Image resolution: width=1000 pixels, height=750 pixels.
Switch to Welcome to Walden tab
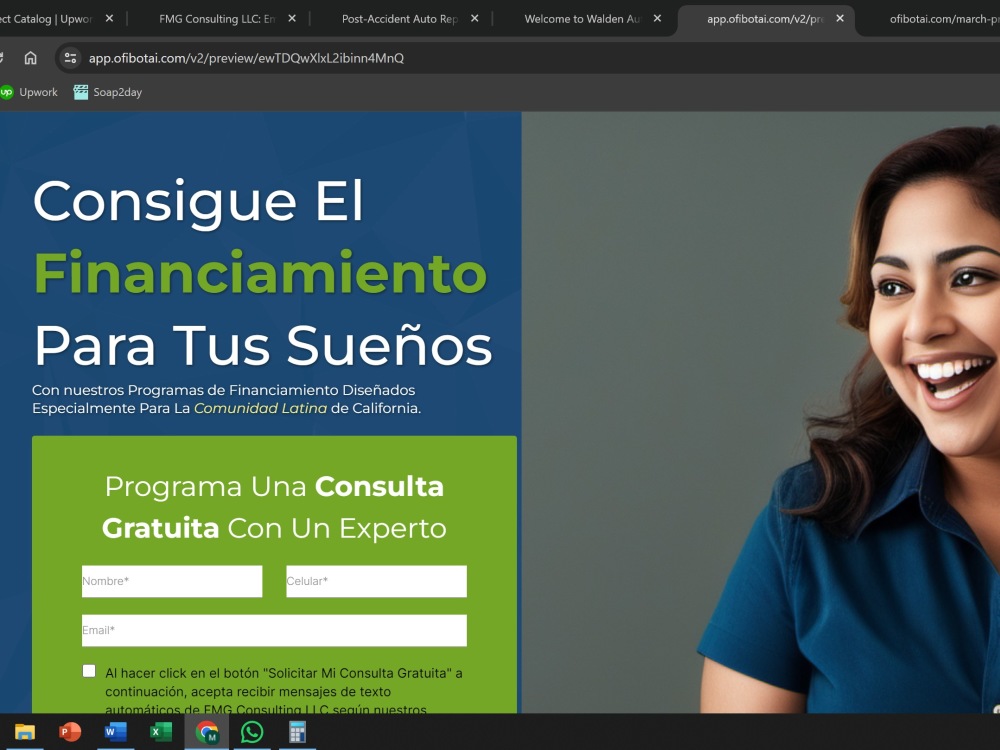point(582,19)
